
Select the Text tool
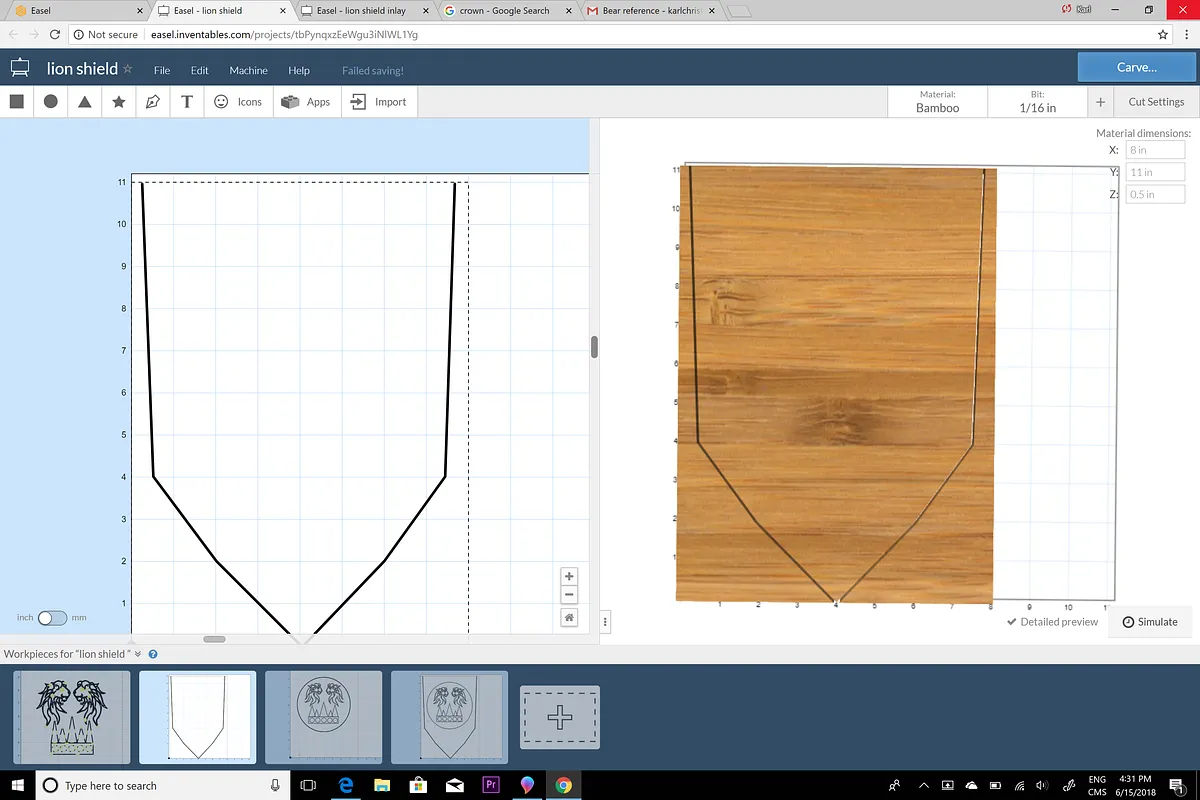(x=187, y=102)
